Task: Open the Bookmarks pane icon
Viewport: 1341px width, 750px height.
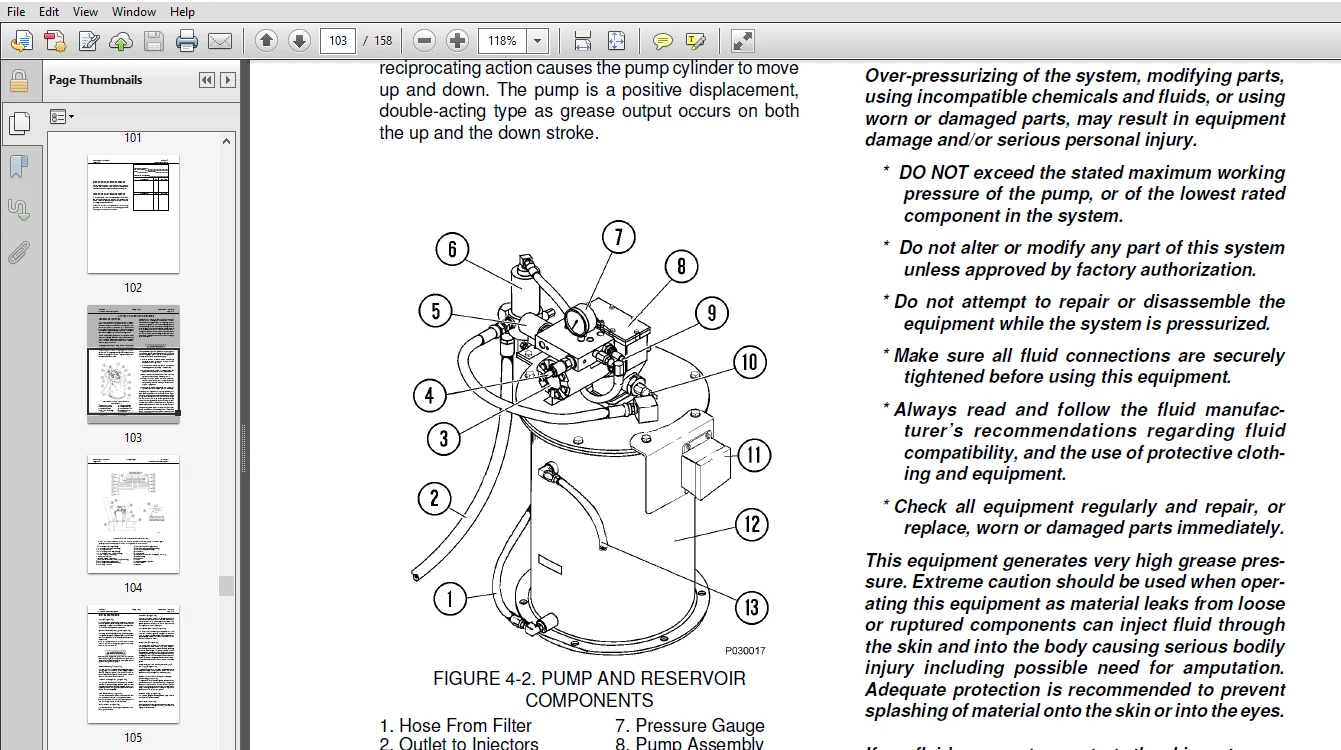Action: (18, 166)
